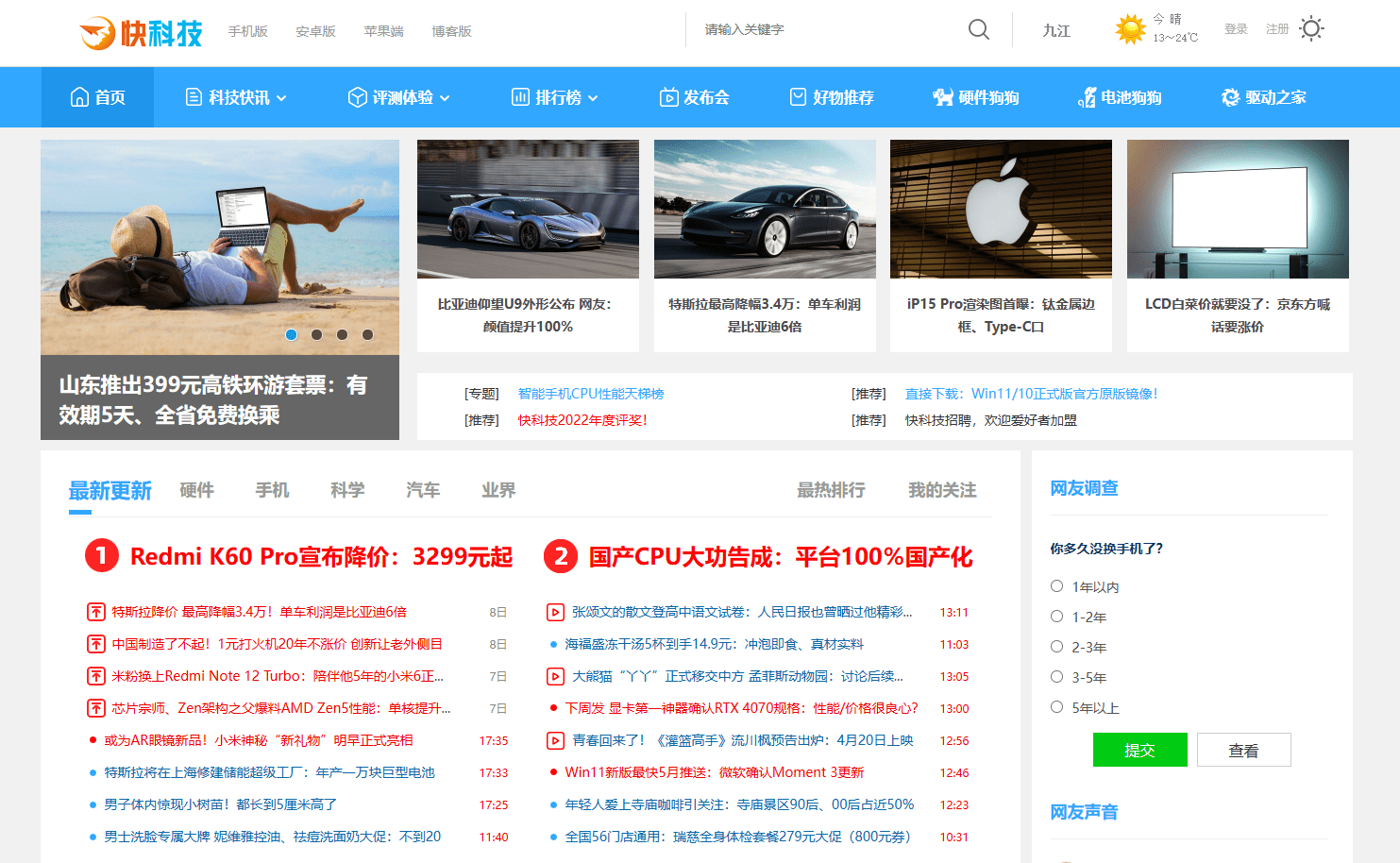The height and width of the screenshot is (863, 1400).
Task: Expand the 排行榜 dropdown arrow
Action: [x=593, y=98]
